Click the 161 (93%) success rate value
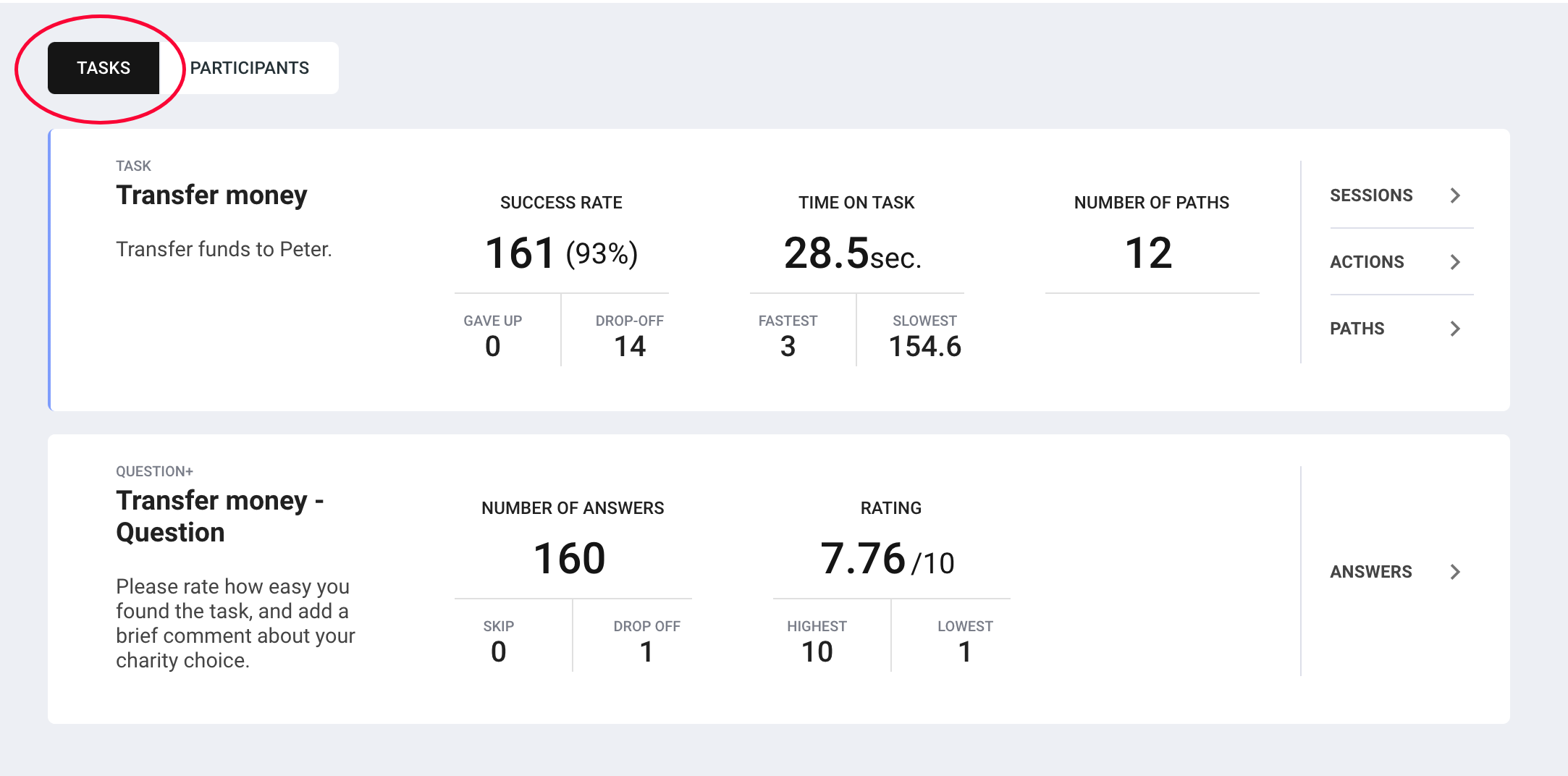This screenshot has width=1568, height=776. pyautogui.click(x=562, y=253)
